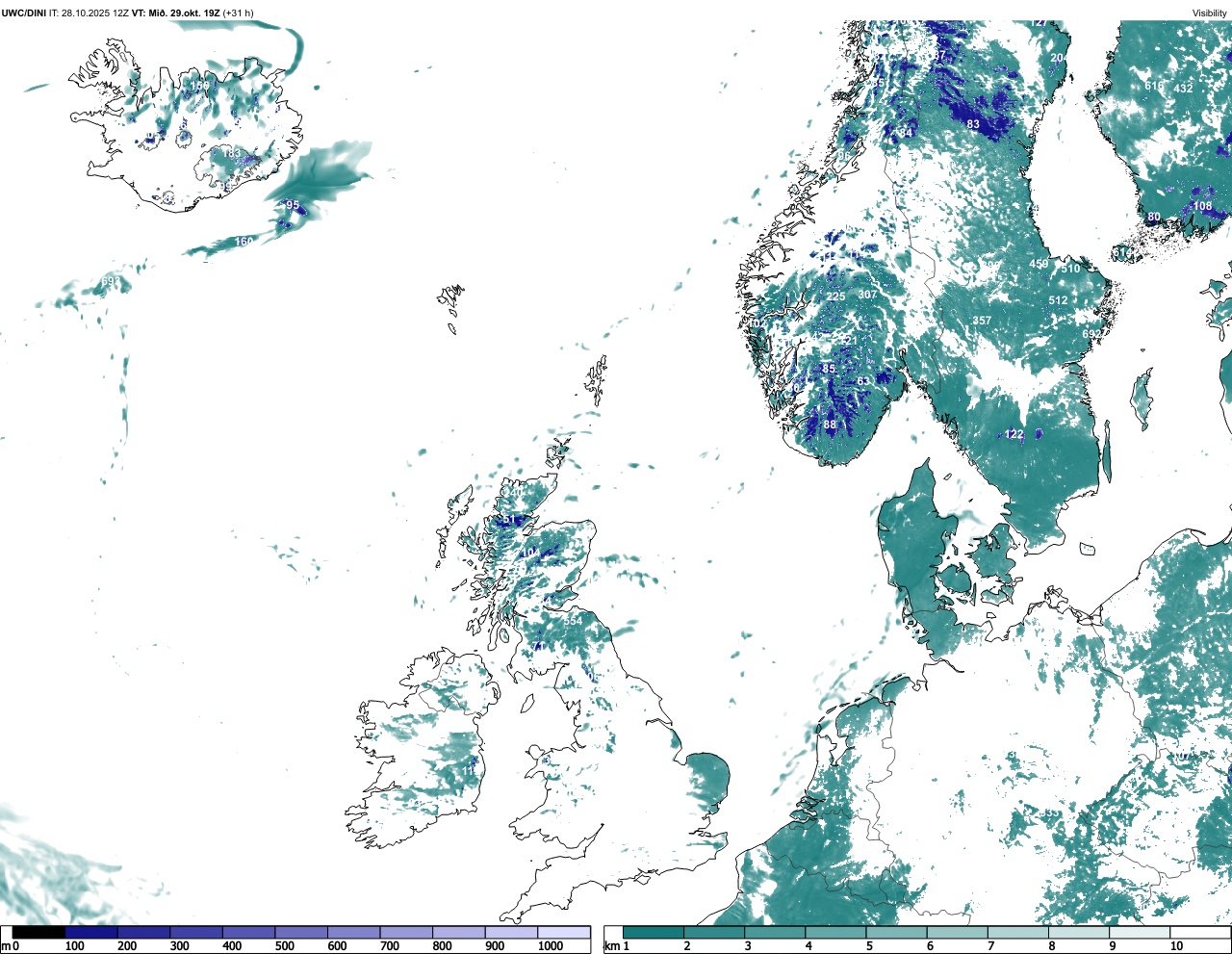Click the initial time 'IT: 28.10.2025 12Z'
The width and height of the screenshot is (1232, 954).
pyautogui.click(x=89, y=13)
